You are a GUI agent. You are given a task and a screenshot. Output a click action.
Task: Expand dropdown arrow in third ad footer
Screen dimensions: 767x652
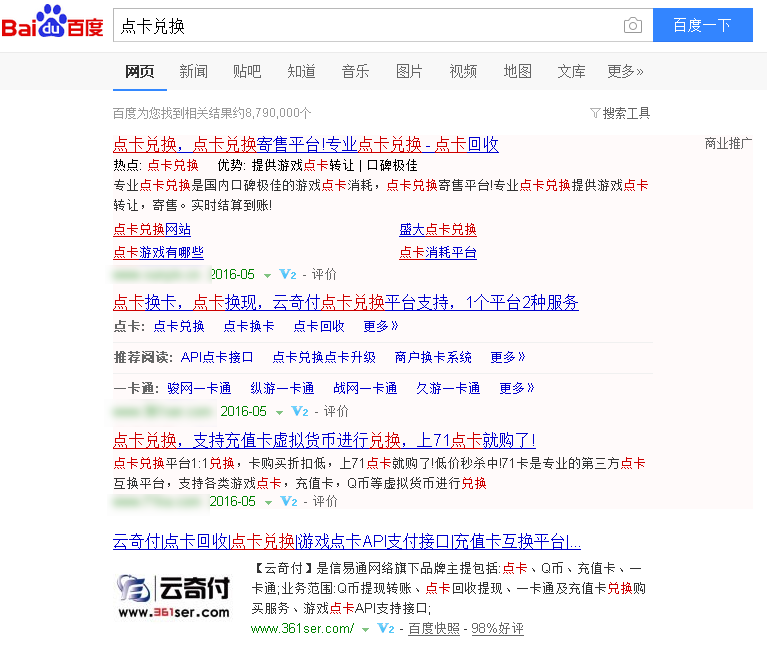tap(268, 503)
